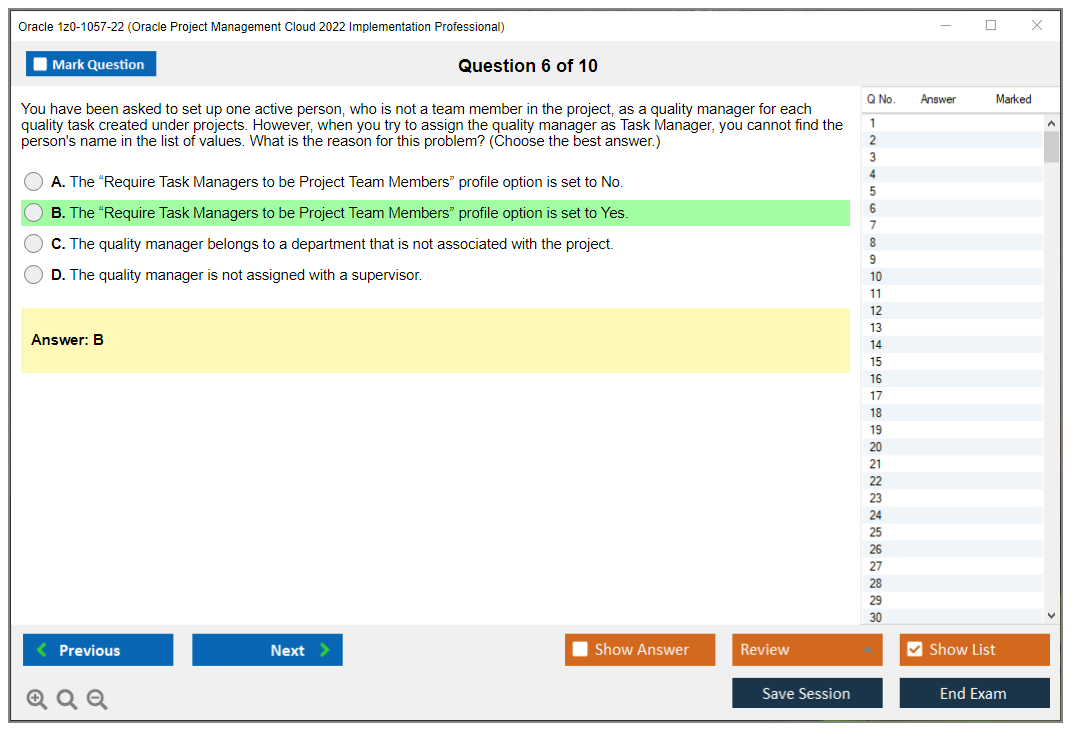The width and height of the screenshot is (1075, 735).
Task: Click the green back chevron on Previous
Action: pos(40,649)
